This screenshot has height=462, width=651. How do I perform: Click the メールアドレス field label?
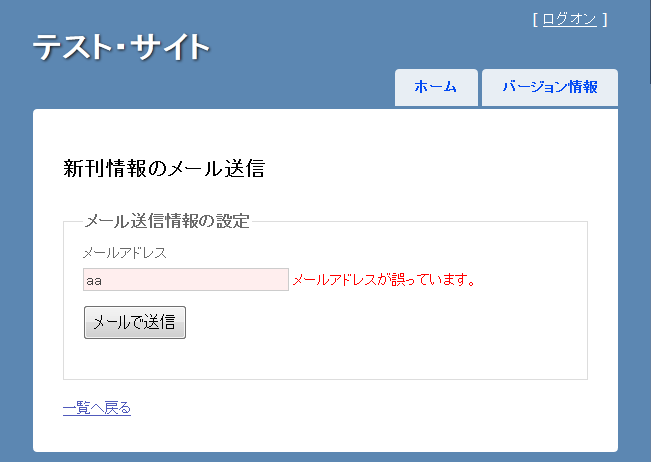tap(125, 253)
